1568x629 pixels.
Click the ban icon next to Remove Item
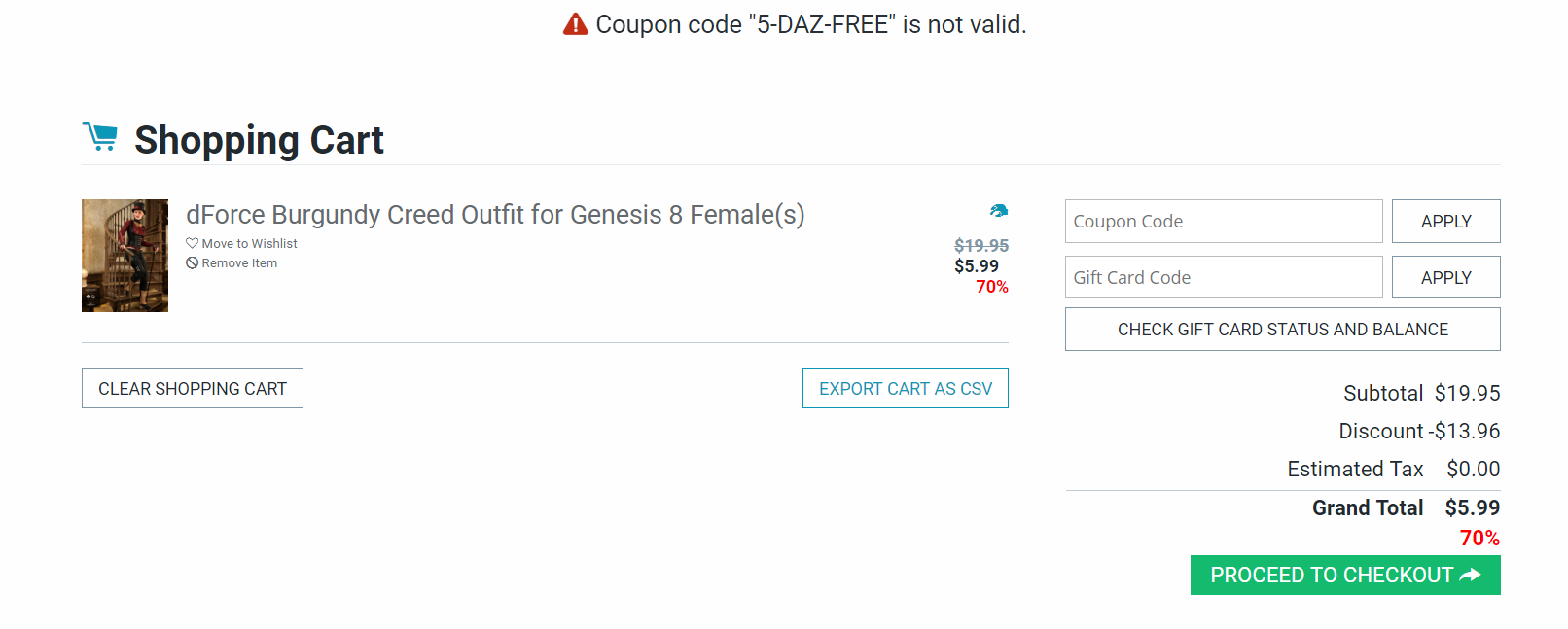click(x=192, y=262)
